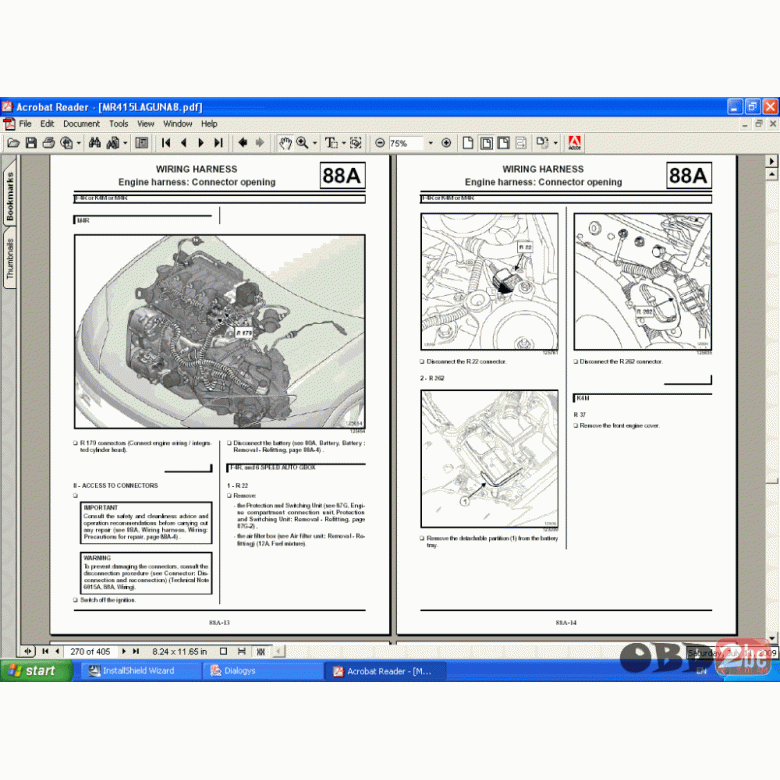This screenshot has height=780, width=780.
Task: Select Single Page layout in the status bar
Action: [x=223, y=651]
